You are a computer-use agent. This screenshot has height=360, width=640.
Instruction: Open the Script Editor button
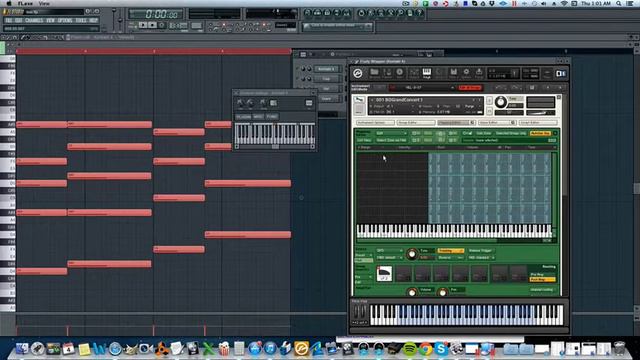(538, 122)
